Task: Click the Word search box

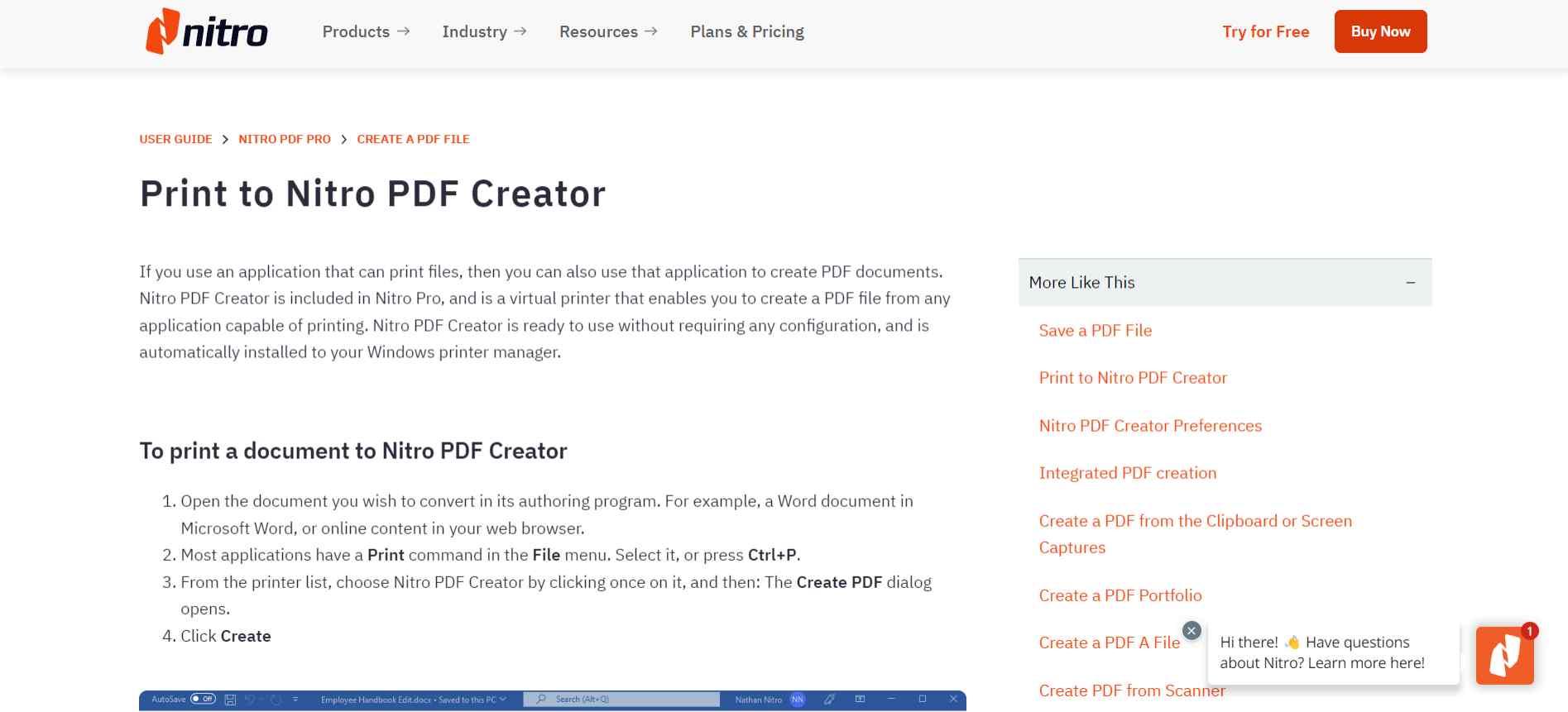Action: tap(622, 700)
